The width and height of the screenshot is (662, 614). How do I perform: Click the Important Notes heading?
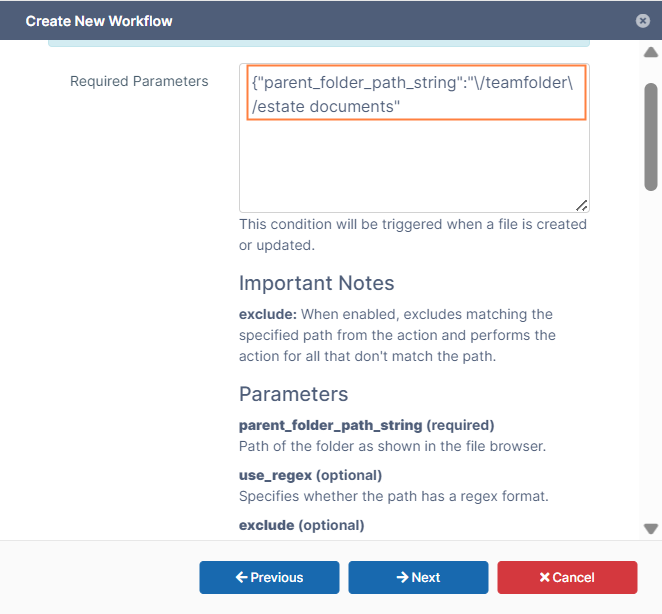[316, 283]
